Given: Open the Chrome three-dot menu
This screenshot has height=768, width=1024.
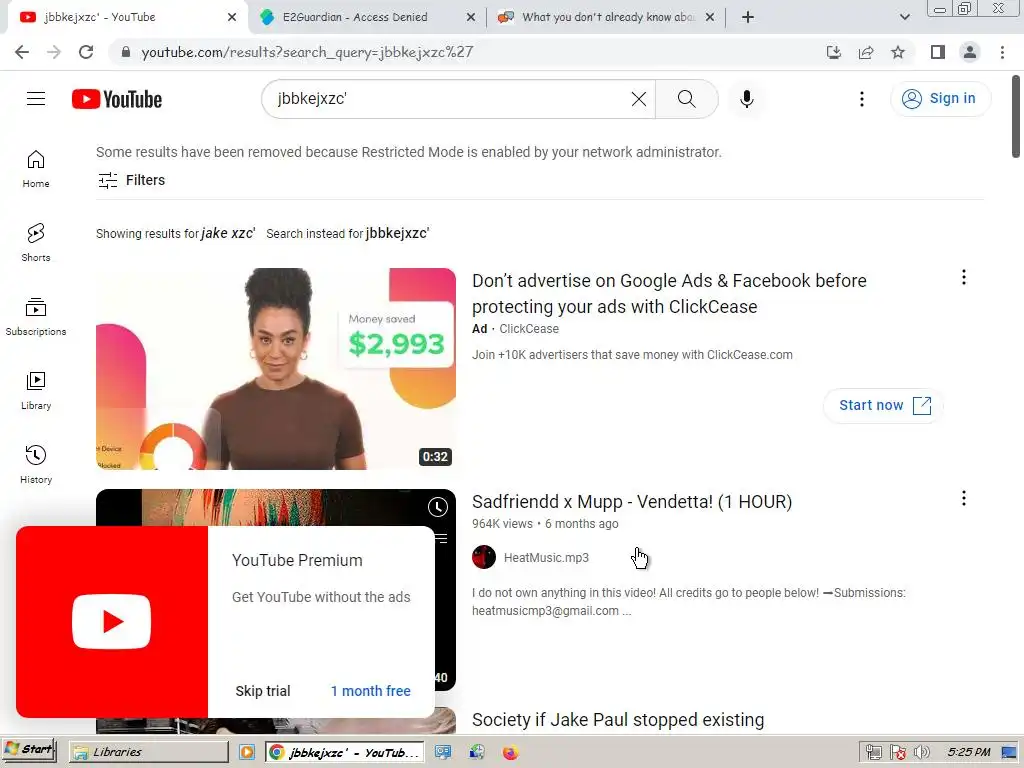Looking at the screenshot, I should coord(1002,52).
